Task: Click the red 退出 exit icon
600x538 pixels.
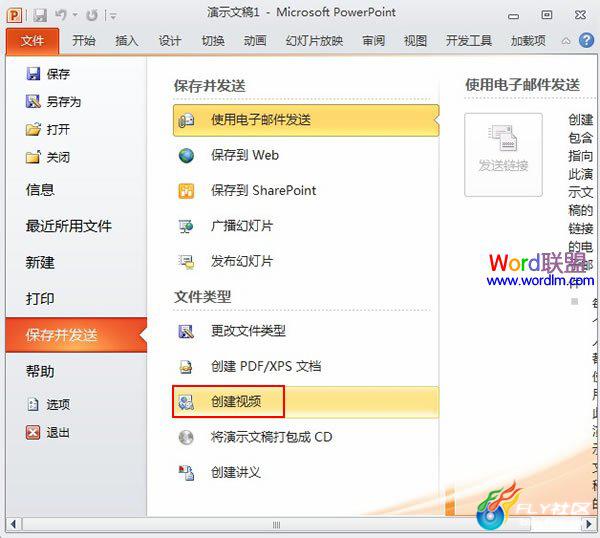Action: pos(33,433)
